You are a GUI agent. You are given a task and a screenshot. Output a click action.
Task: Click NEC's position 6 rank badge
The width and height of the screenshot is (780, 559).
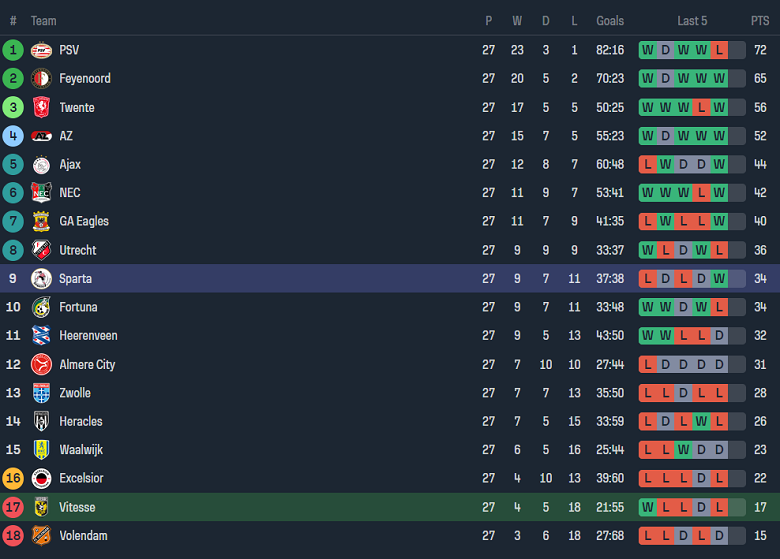point(13,193)
